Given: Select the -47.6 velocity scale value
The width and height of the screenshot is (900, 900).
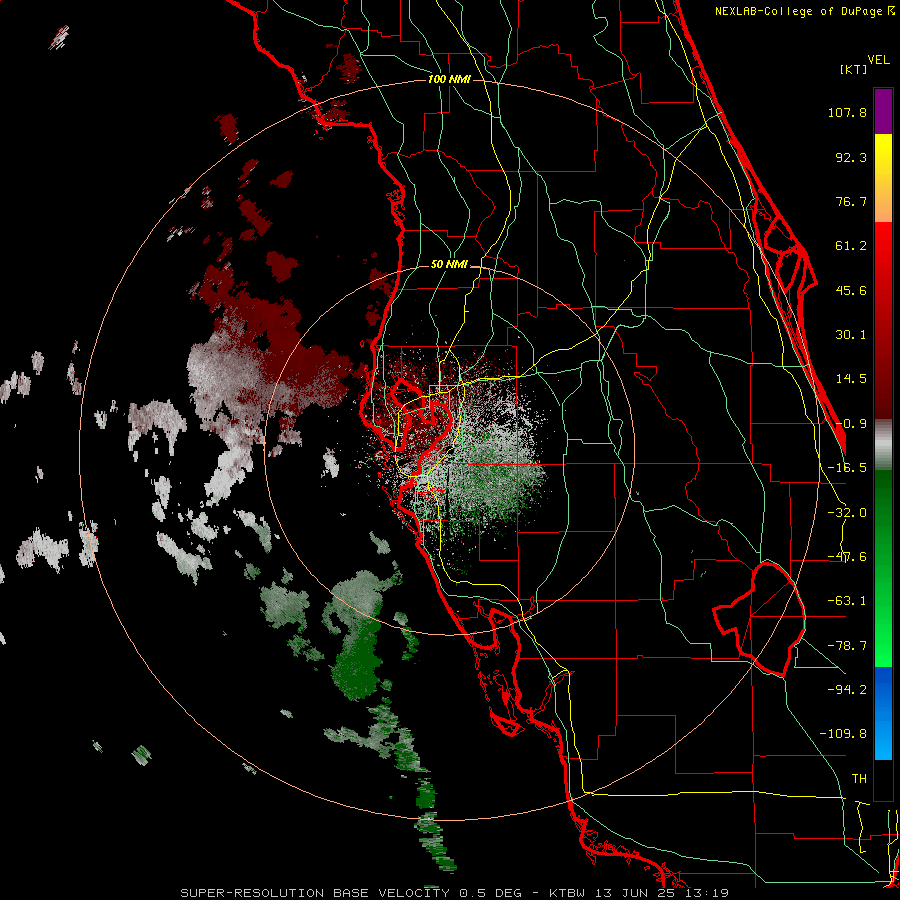Looking at the screenshot, I should [847, 557].
